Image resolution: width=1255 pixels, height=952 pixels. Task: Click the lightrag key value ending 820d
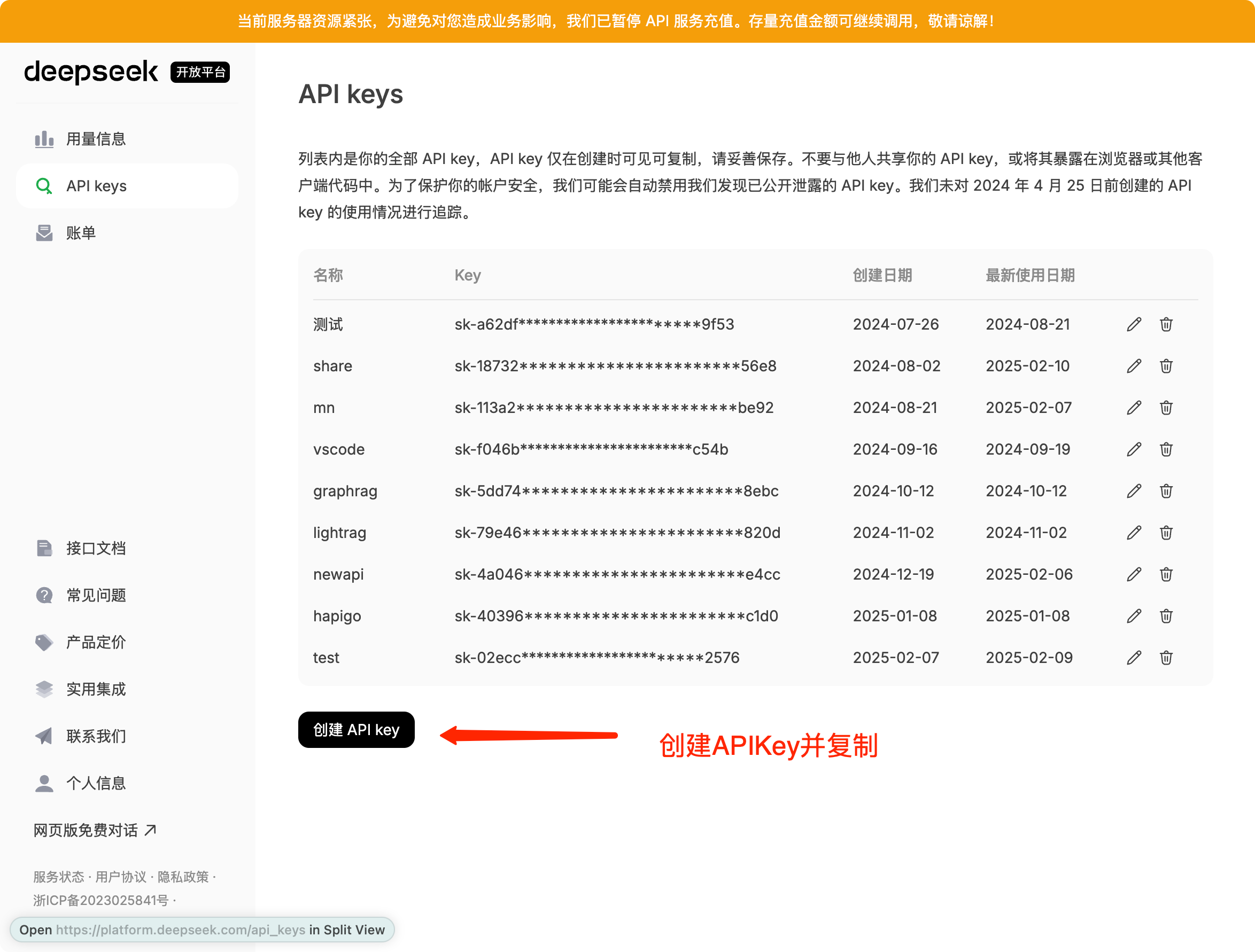point(617,533)
